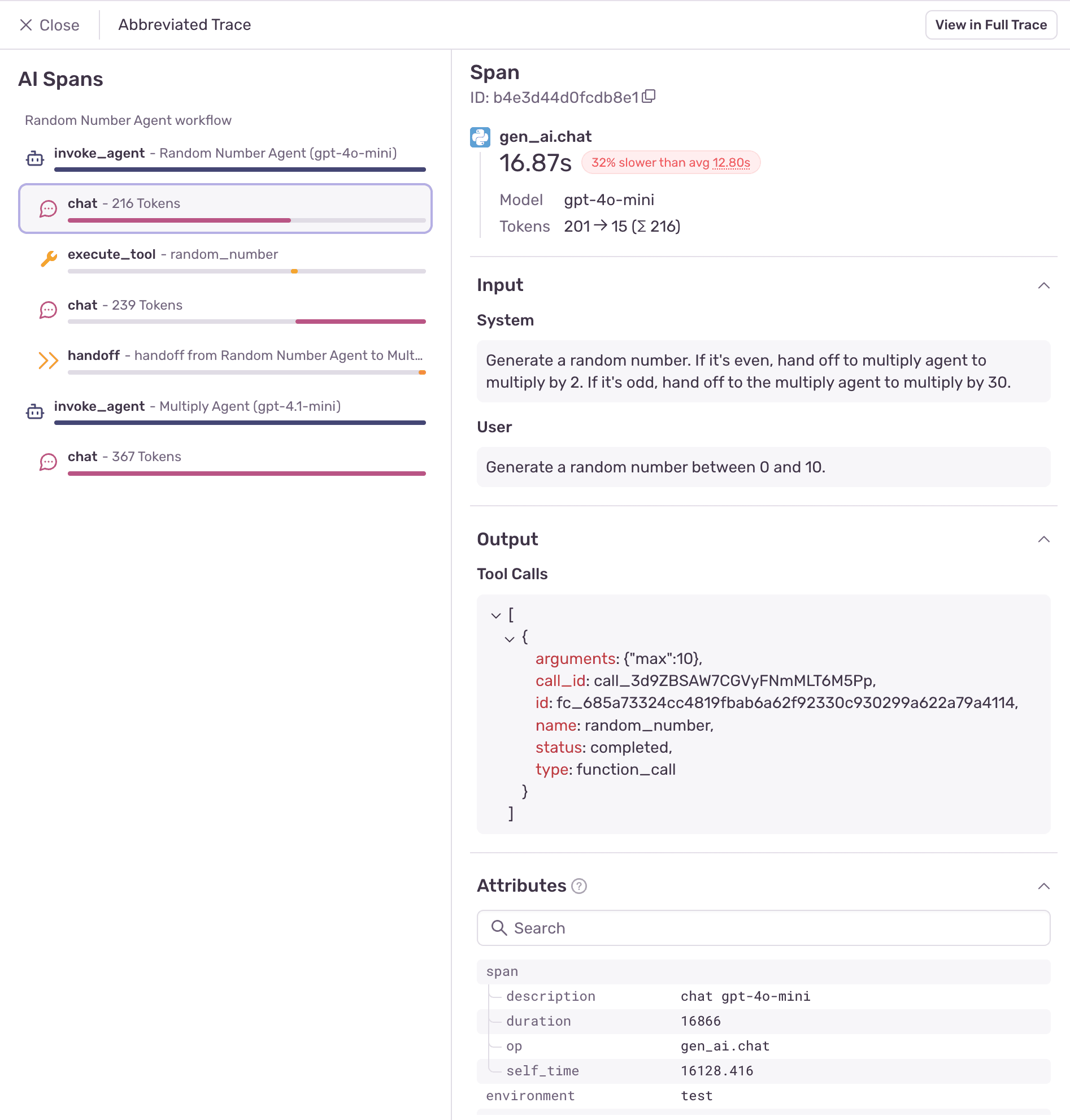
Task: Click the View in Full Trace button
Action: pos(991,24)
